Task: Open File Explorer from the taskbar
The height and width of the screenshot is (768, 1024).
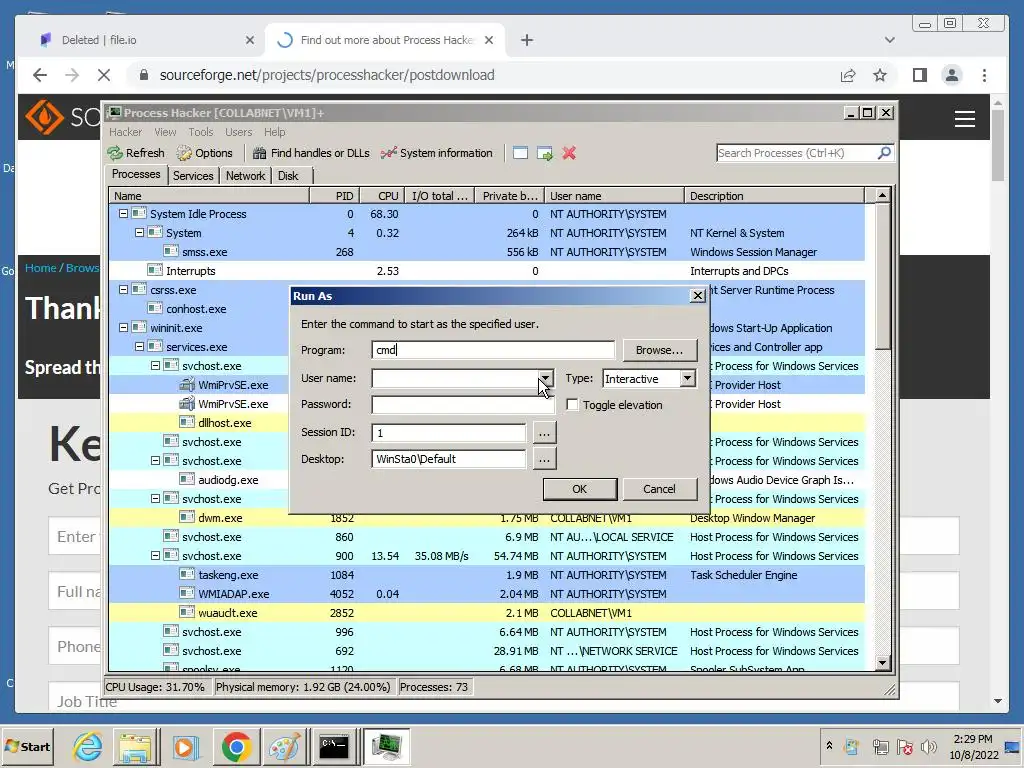Action: [x=135, y=746]
